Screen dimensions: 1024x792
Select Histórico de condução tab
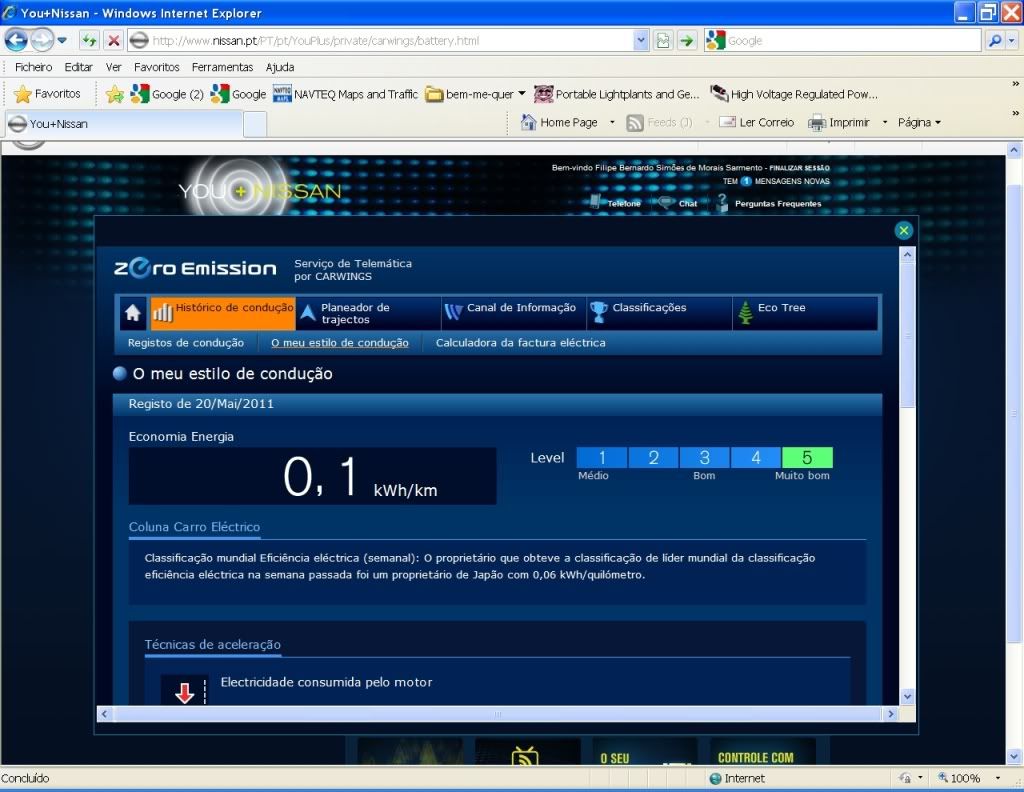[223, 313]
